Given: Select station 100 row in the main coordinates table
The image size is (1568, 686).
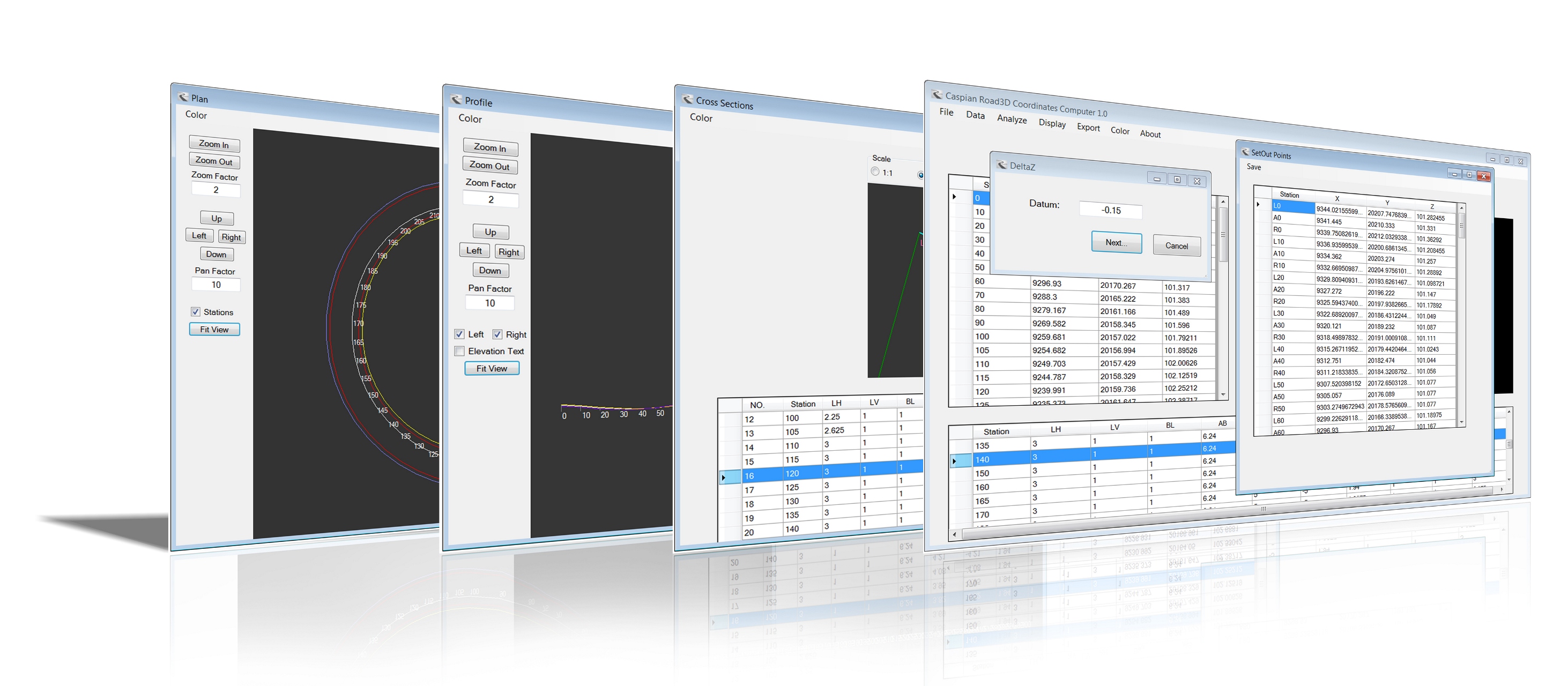Looking at the screenshot, I should [x=1082, y=337].
